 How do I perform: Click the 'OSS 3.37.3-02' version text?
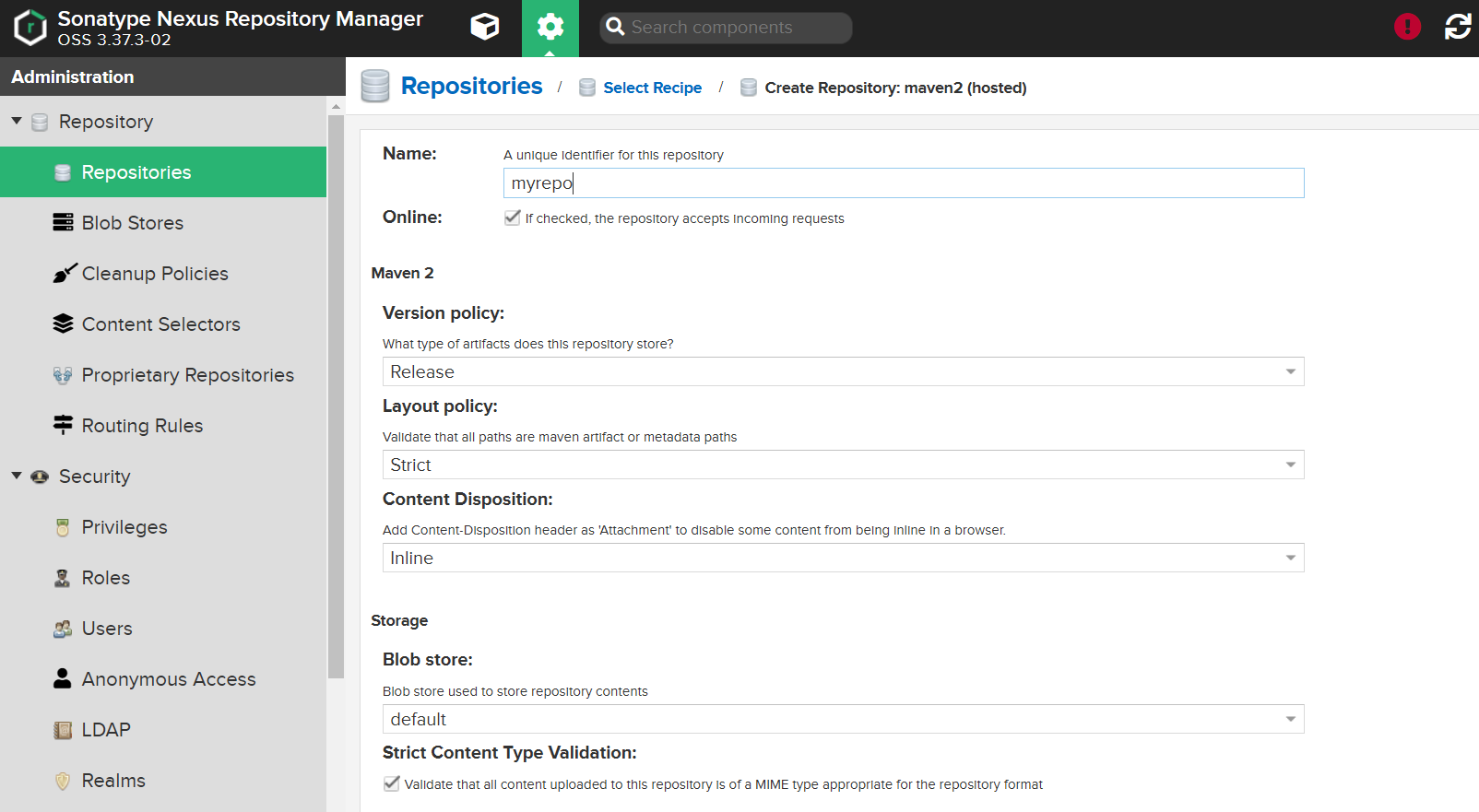tap(114, 40)
